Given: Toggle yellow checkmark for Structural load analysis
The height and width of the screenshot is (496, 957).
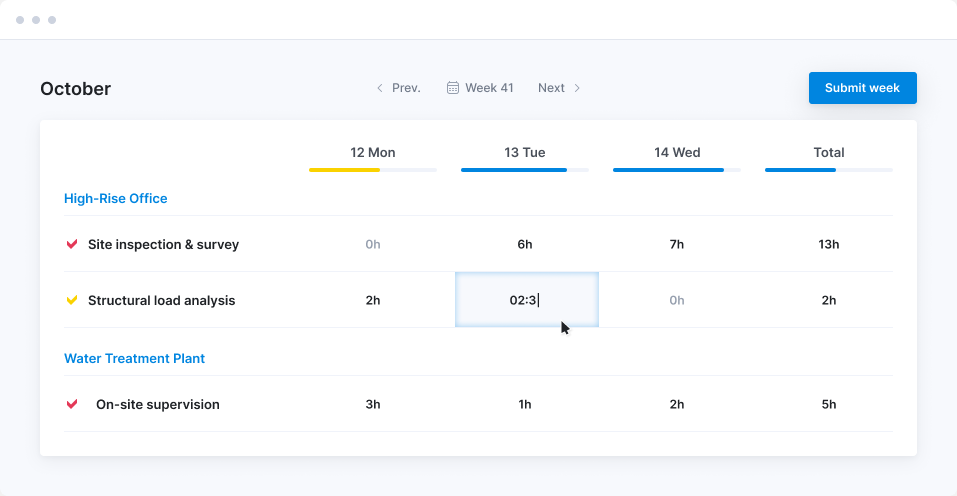Looking at the screenshot, I should [x=72, y=300].
